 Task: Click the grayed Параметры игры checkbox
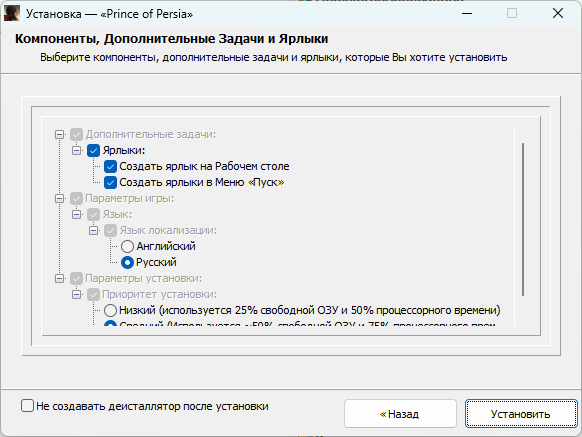76,198
